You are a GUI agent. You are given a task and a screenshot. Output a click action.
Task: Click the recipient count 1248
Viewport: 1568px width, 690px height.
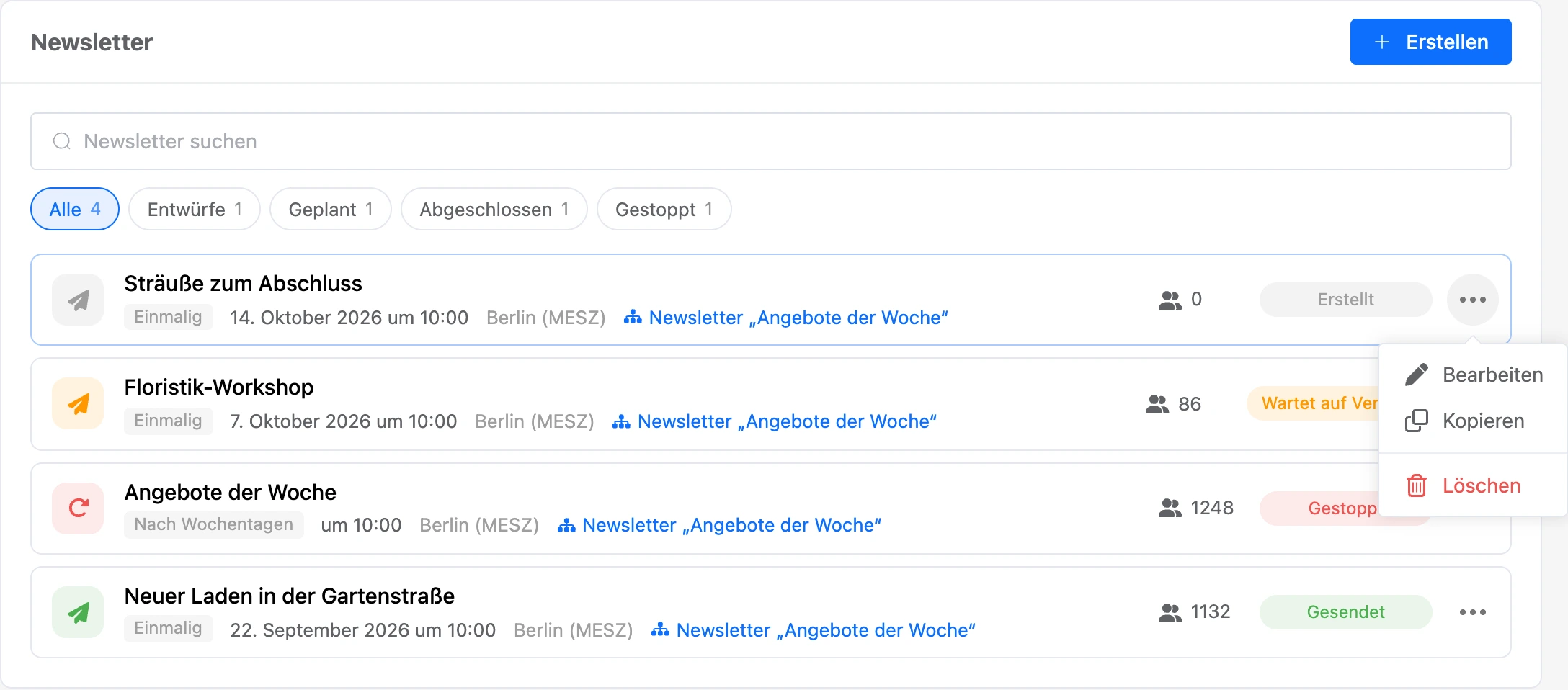[x=1212, y=508]
